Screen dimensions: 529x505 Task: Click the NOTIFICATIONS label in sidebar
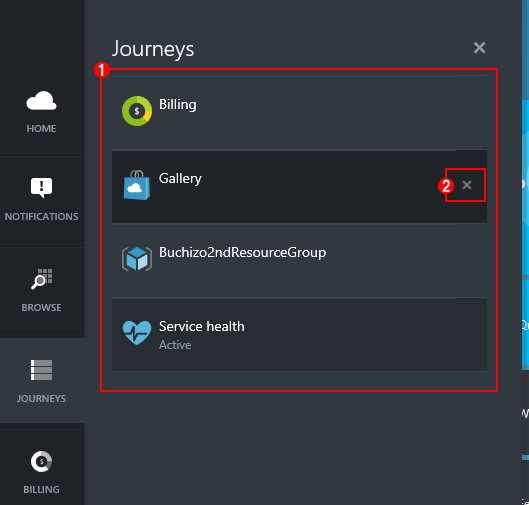click(x=41, y=216)
